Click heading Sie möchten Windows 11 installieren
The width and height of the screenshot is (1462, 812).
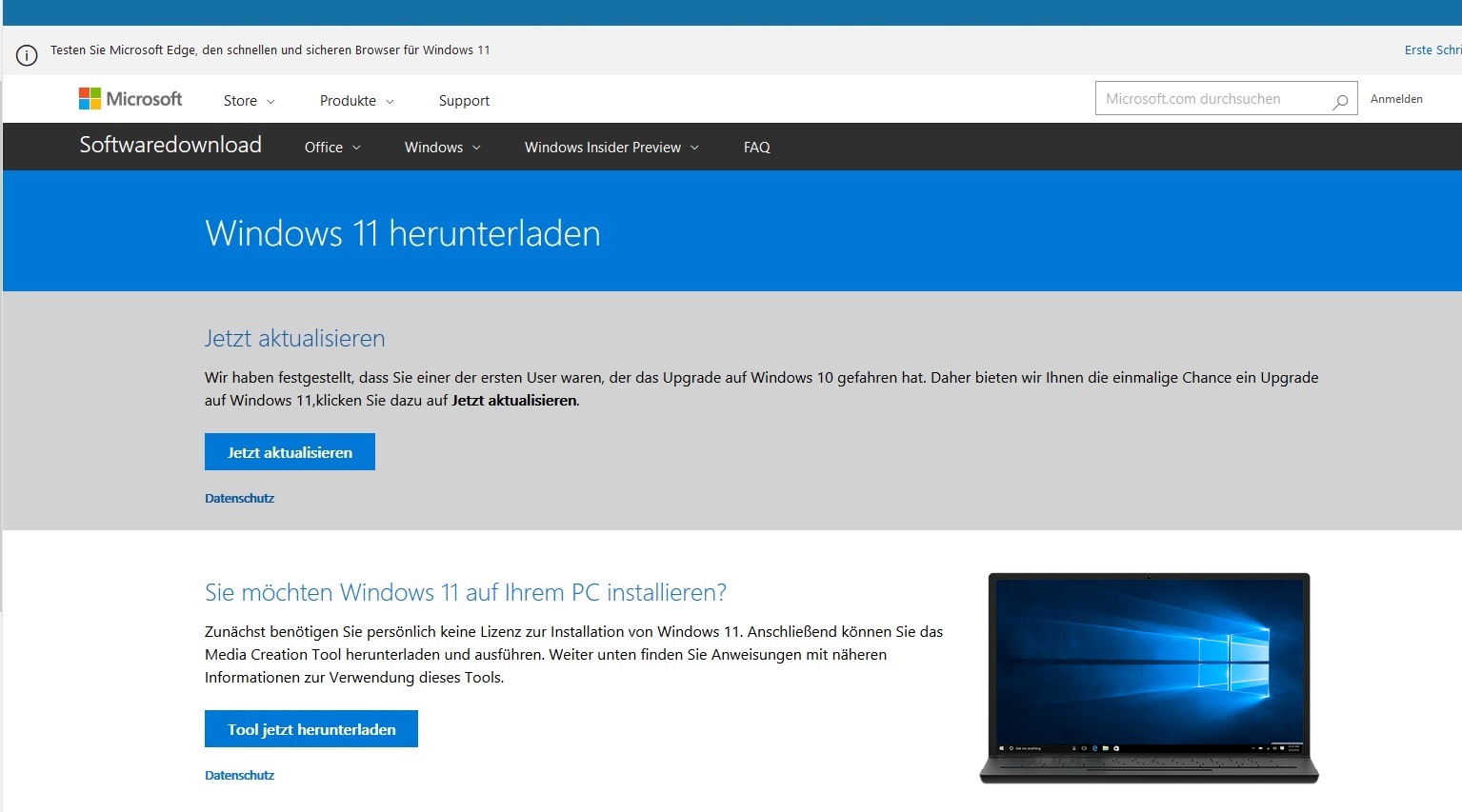(x=466, y=592)
